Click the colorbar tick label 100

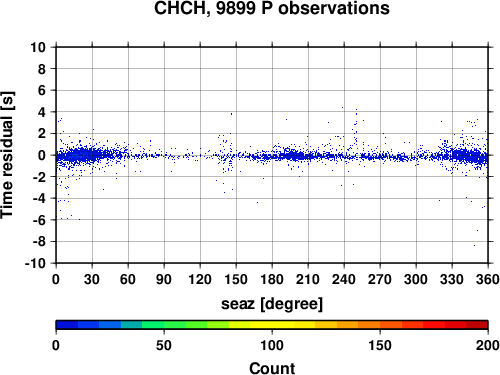272,345
